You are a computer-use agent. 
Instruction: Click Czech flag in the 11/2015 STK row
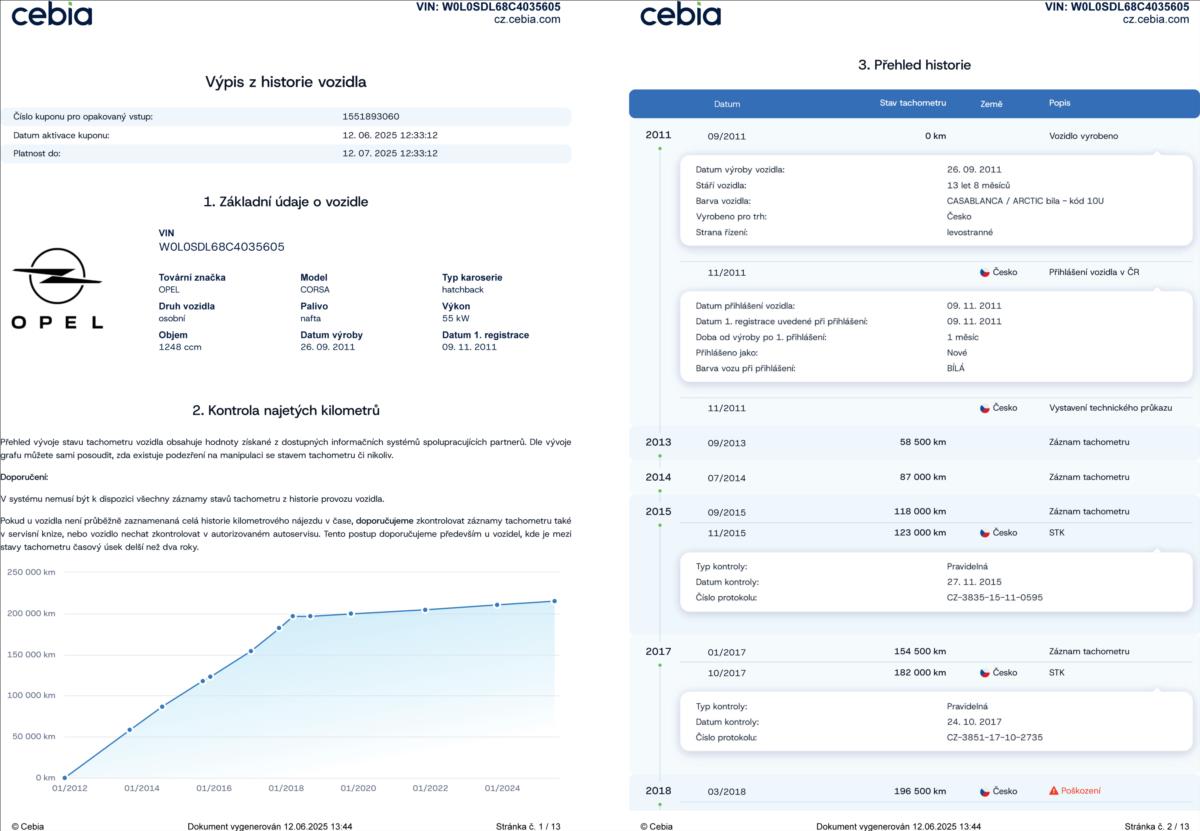984,533
